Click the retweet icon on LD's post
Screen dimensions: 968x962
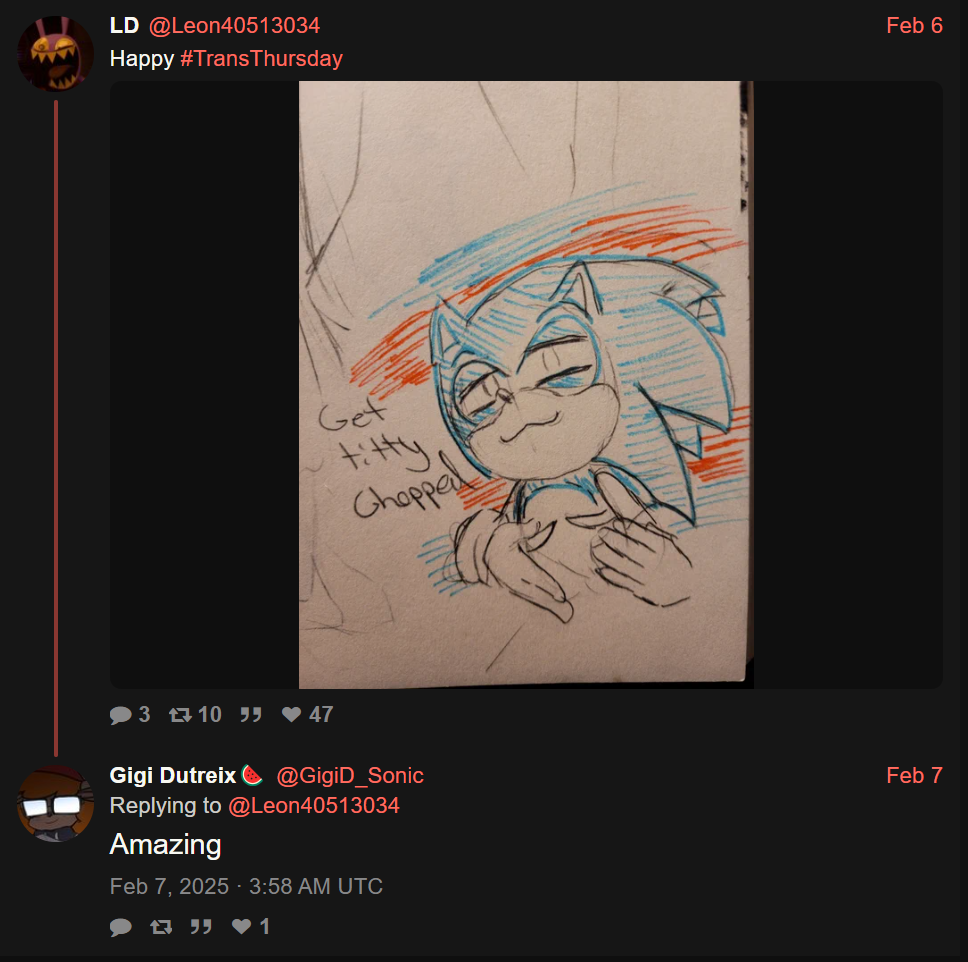coord(180,715)
